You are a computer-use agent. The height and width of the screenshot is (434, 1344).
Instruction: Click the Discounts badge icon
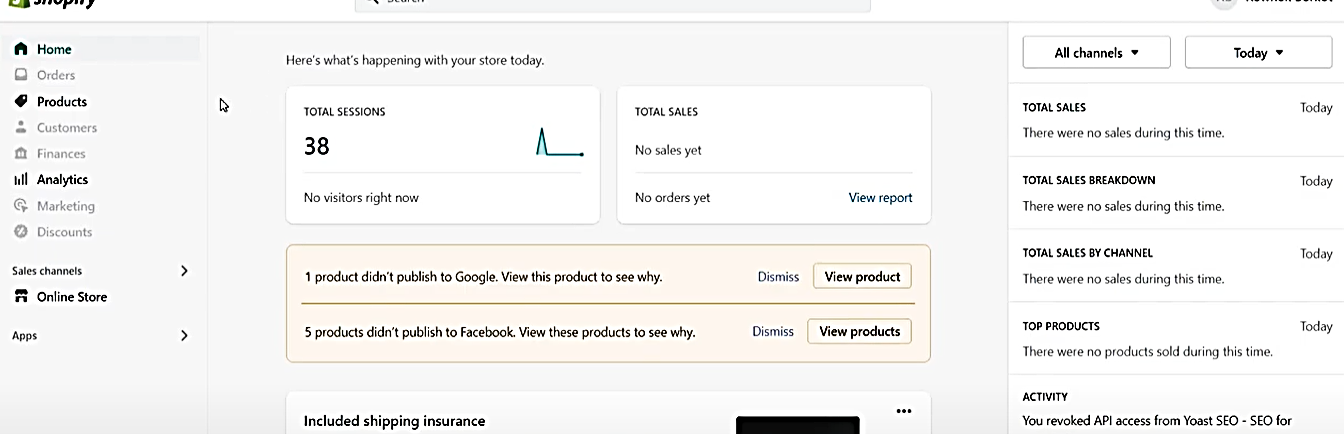[21, 231]
